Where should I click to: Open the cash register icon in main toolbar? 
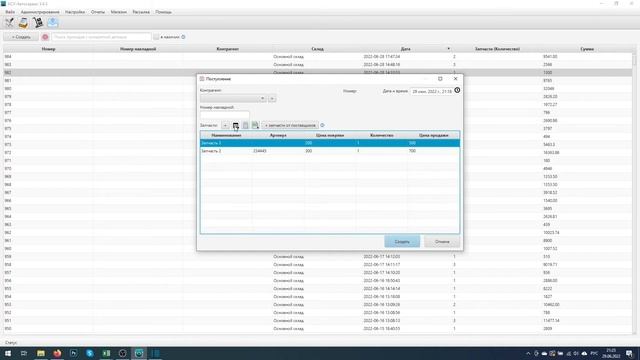(38, 23)
